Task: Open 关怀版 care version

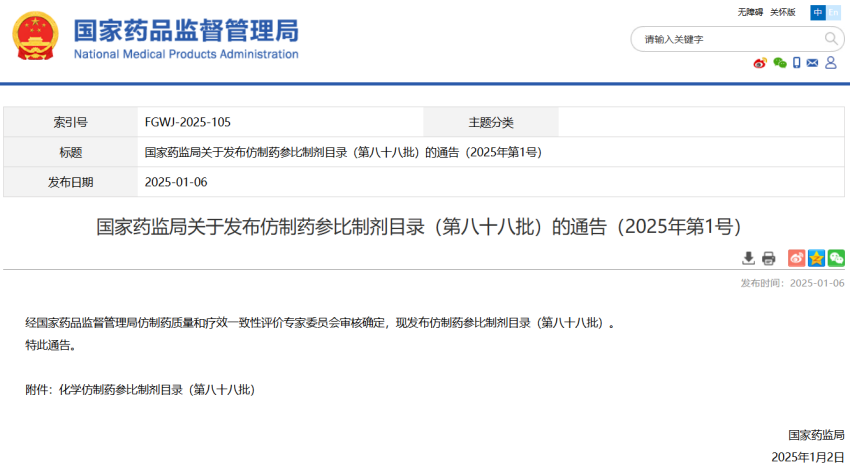Action: [783, 12]
